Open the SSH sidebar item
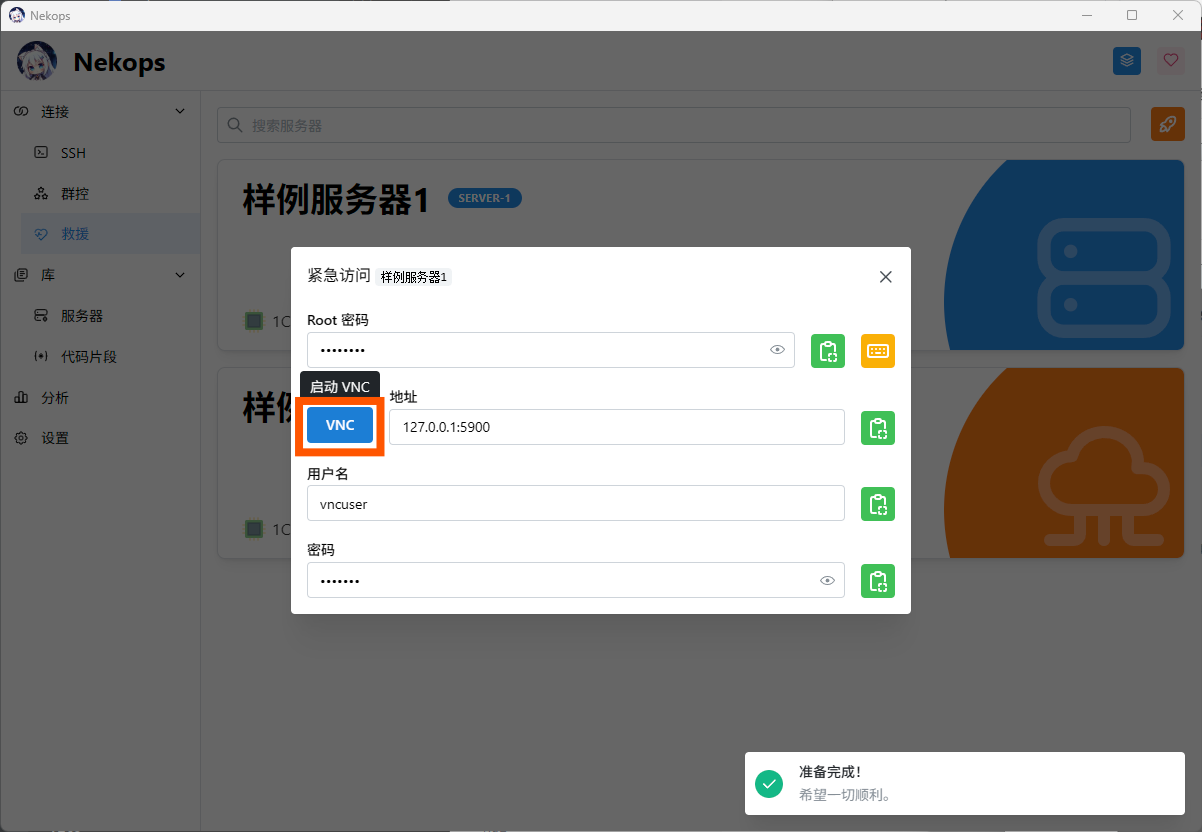Viewport: 1202px width, 832px height. coord(73,153)
